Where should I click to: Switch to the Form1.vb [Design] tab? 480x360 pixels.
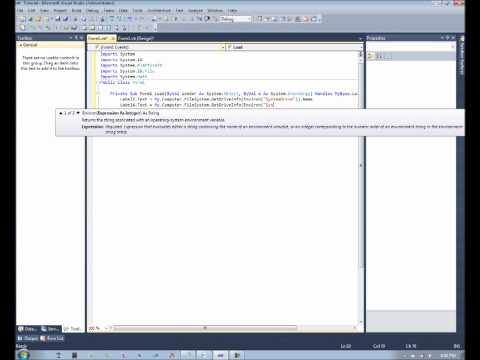[135, 38]
